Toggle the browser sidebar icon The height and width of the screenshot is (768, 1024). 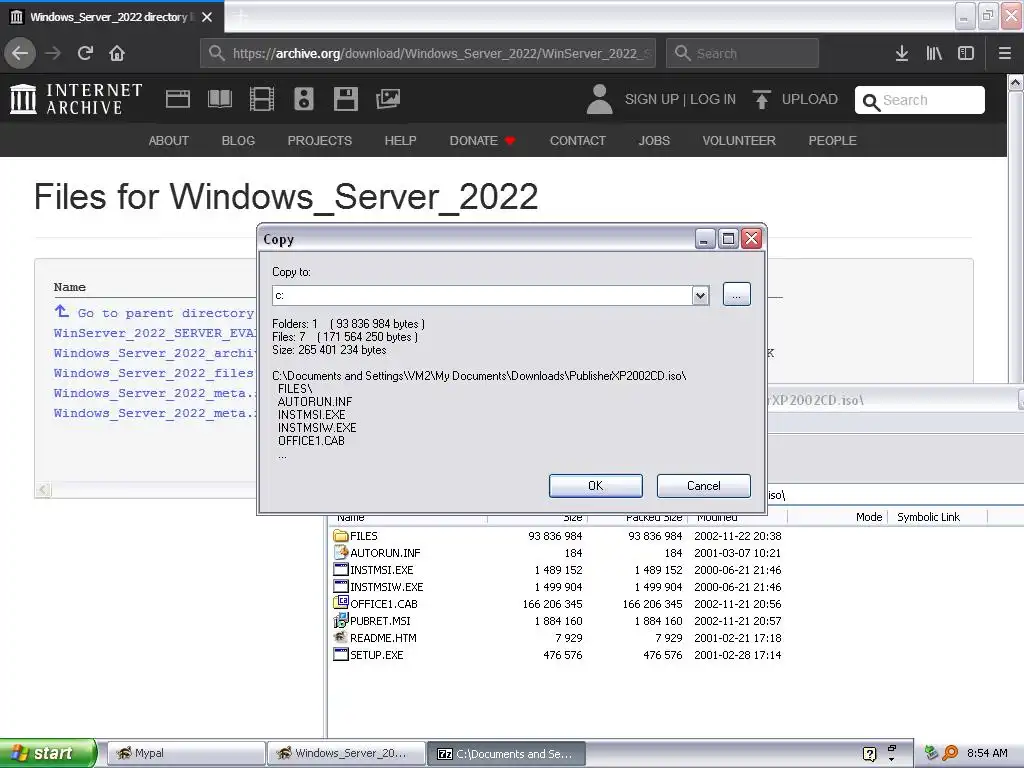966,54
